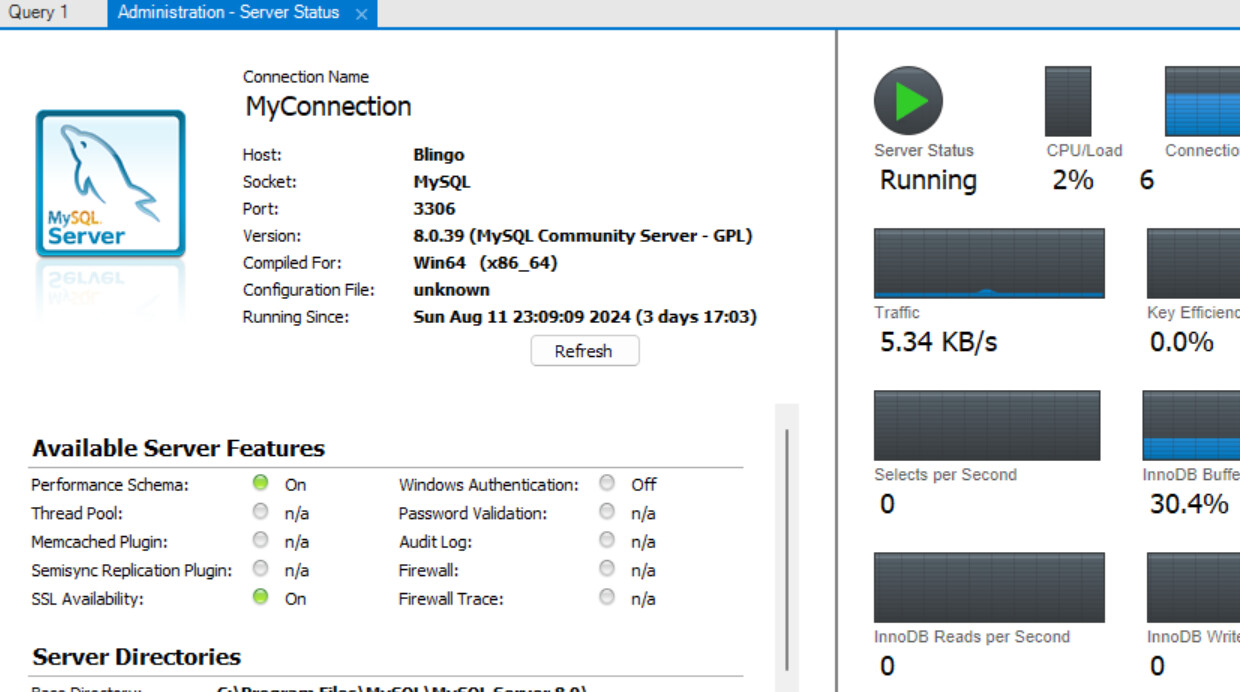
Task: Click the MySQL Server dolphin logo
Action: (111, 184)
